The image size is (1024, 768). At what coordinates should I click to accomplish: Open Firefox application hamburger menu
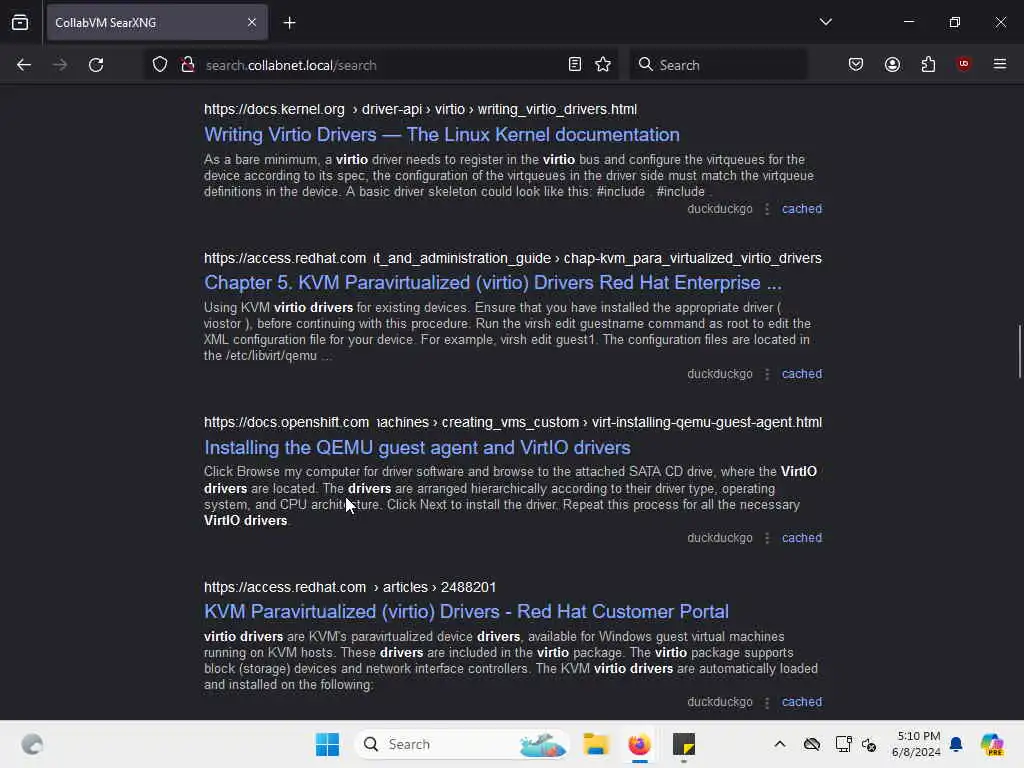click(1000, 64)
